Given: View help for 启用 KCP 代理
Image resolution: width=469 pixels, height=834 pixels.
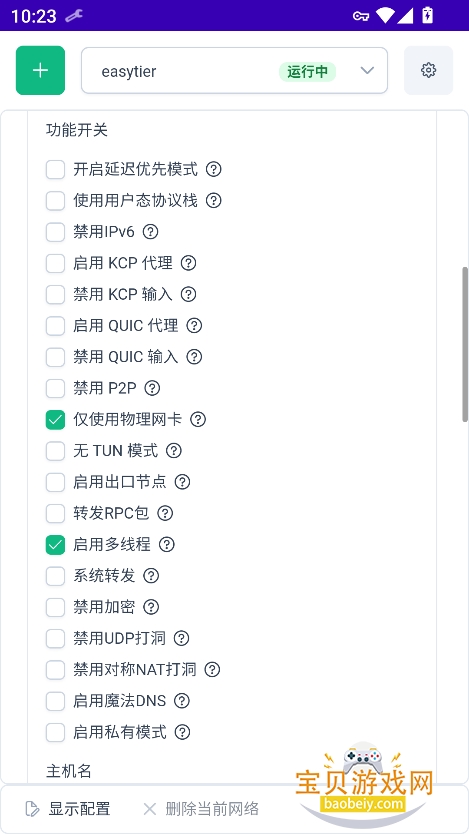Looking at the screenshot, I should pos(189,263).
